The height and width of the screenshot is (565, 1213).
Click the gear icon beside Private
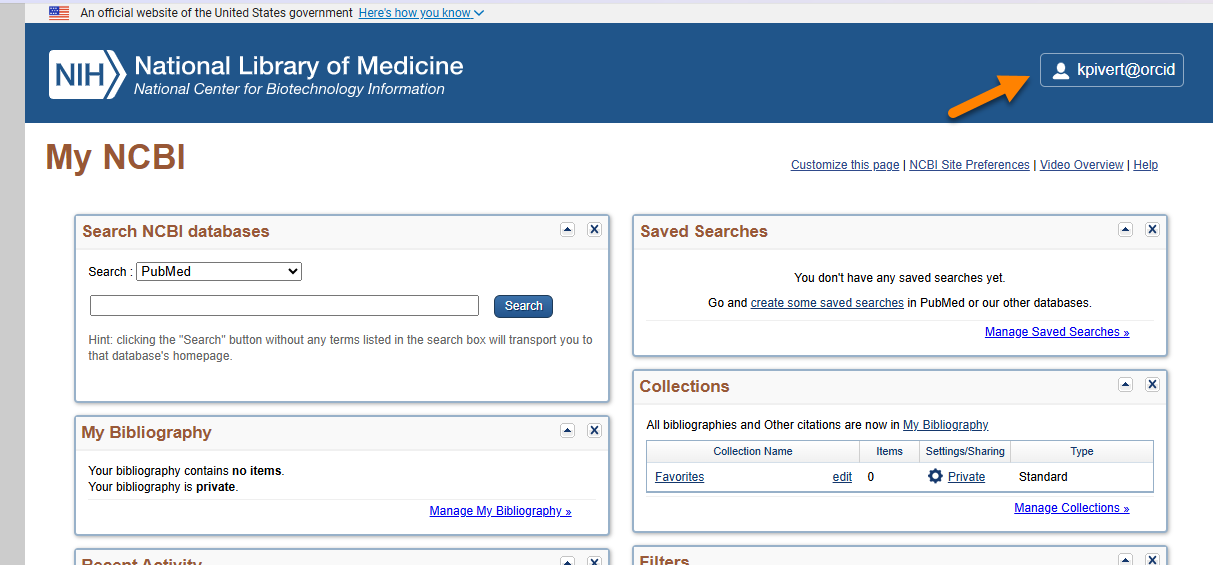pos(935,477)
